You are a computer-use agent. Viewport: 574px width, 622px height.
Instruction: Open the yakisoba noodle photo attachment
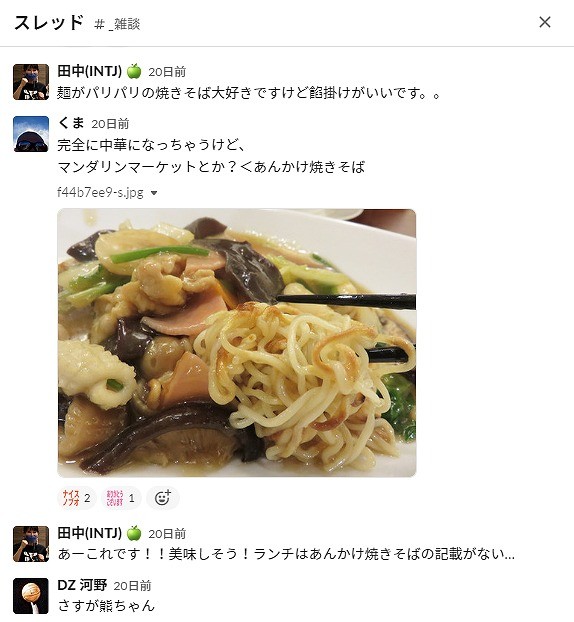(x=237, y=343)
